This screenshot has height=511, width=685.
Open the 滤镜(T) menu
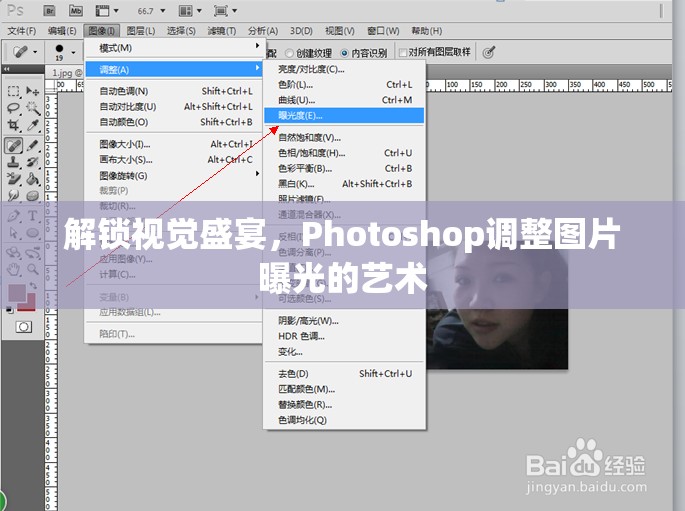(x=221, y=31)
